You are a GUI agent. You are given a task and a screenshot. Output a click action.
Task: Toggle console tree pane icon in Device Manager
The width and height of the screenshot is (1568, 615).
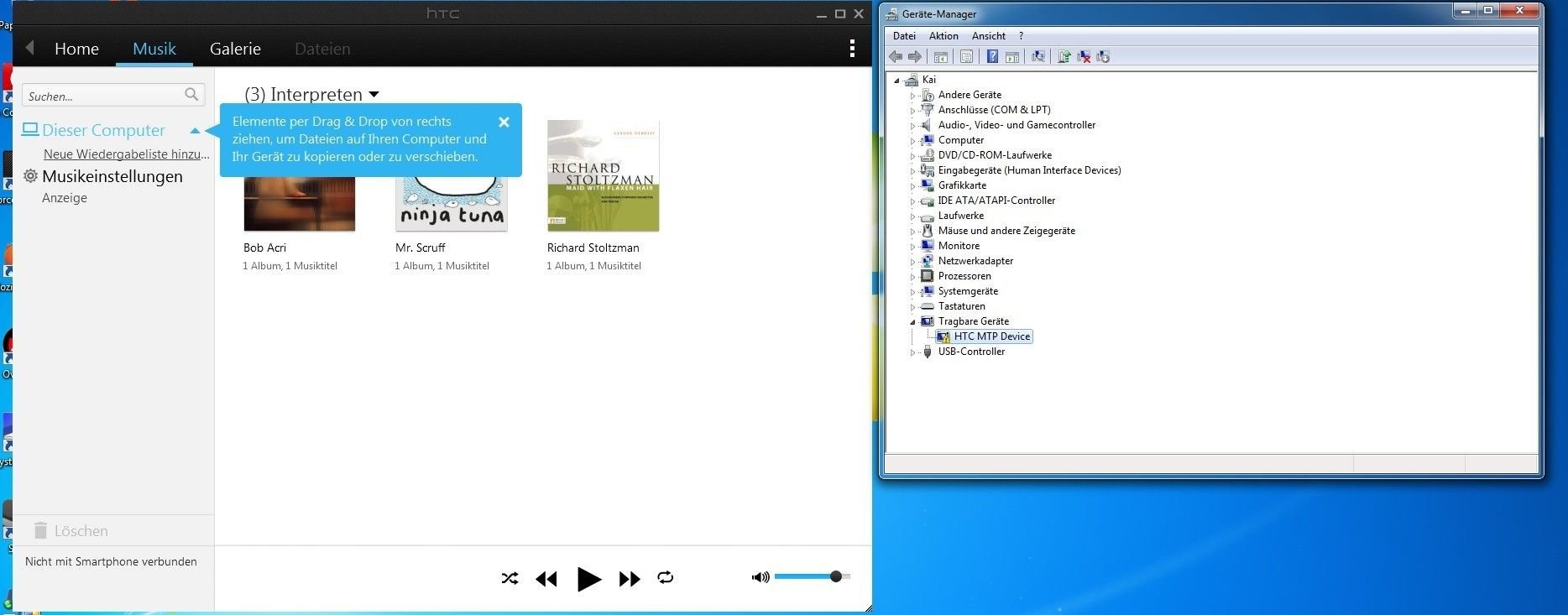(941, 57)
